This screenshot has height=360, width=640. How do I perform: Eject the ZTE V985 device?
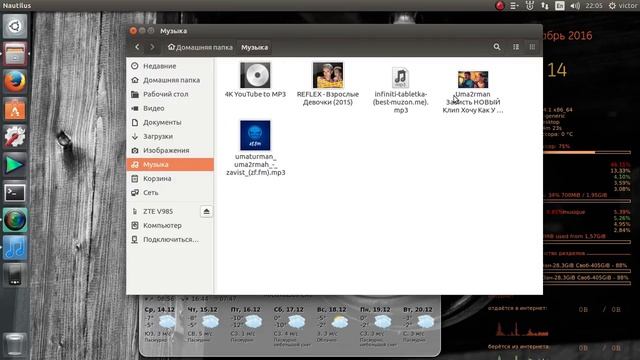[206, 211]
